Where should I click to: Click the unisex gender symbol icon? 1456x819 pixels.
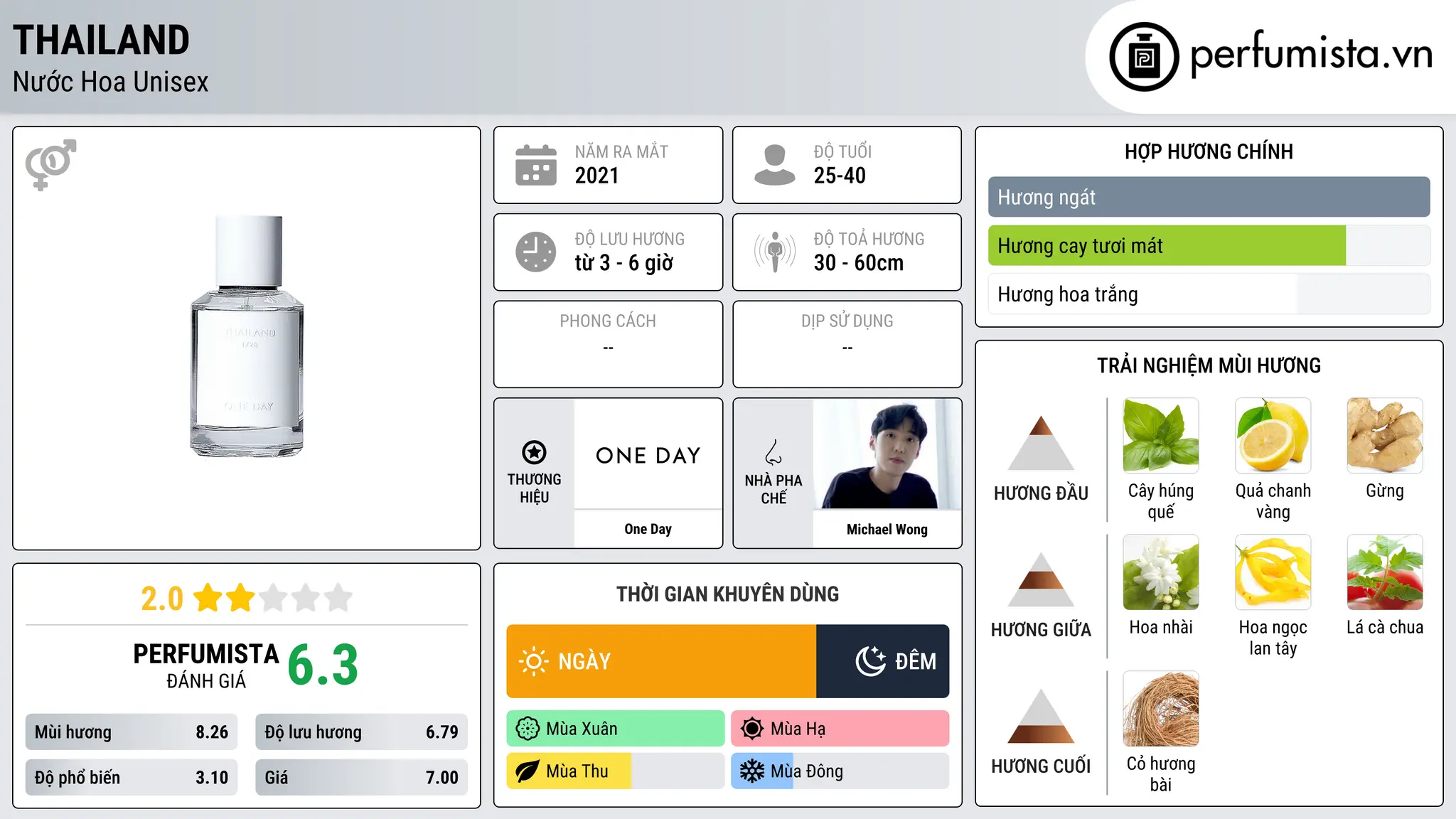coord(50,164)
